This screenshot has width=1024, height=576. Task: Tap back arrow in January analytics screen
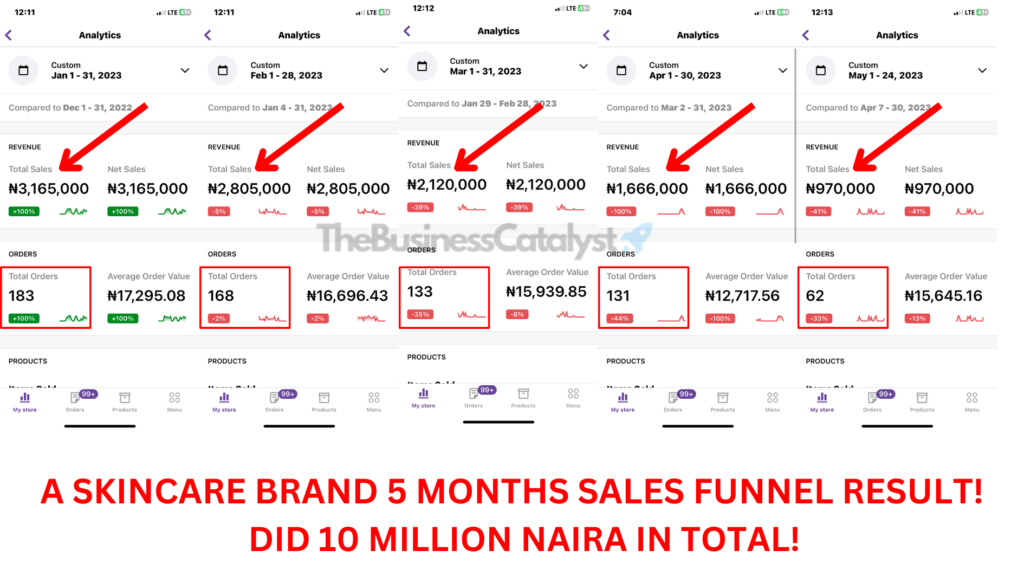[8, 35]
